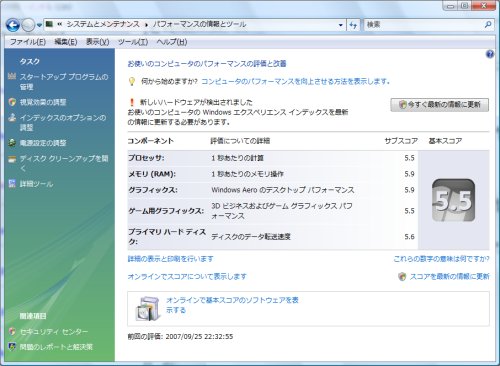
Task: Click the 詳細ツール icon
Action: coord(12,184)
